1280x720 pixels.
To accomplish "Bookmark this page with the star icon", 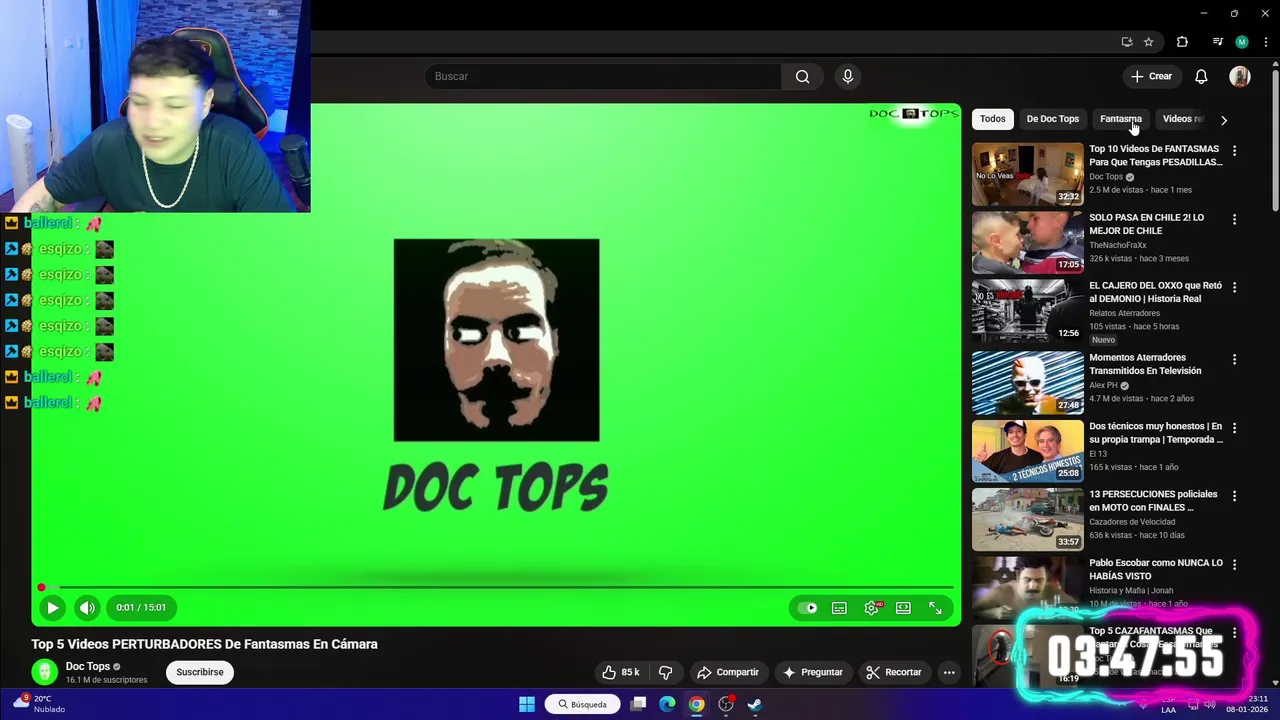I will pyautogui.click(x=1149, y=42).
